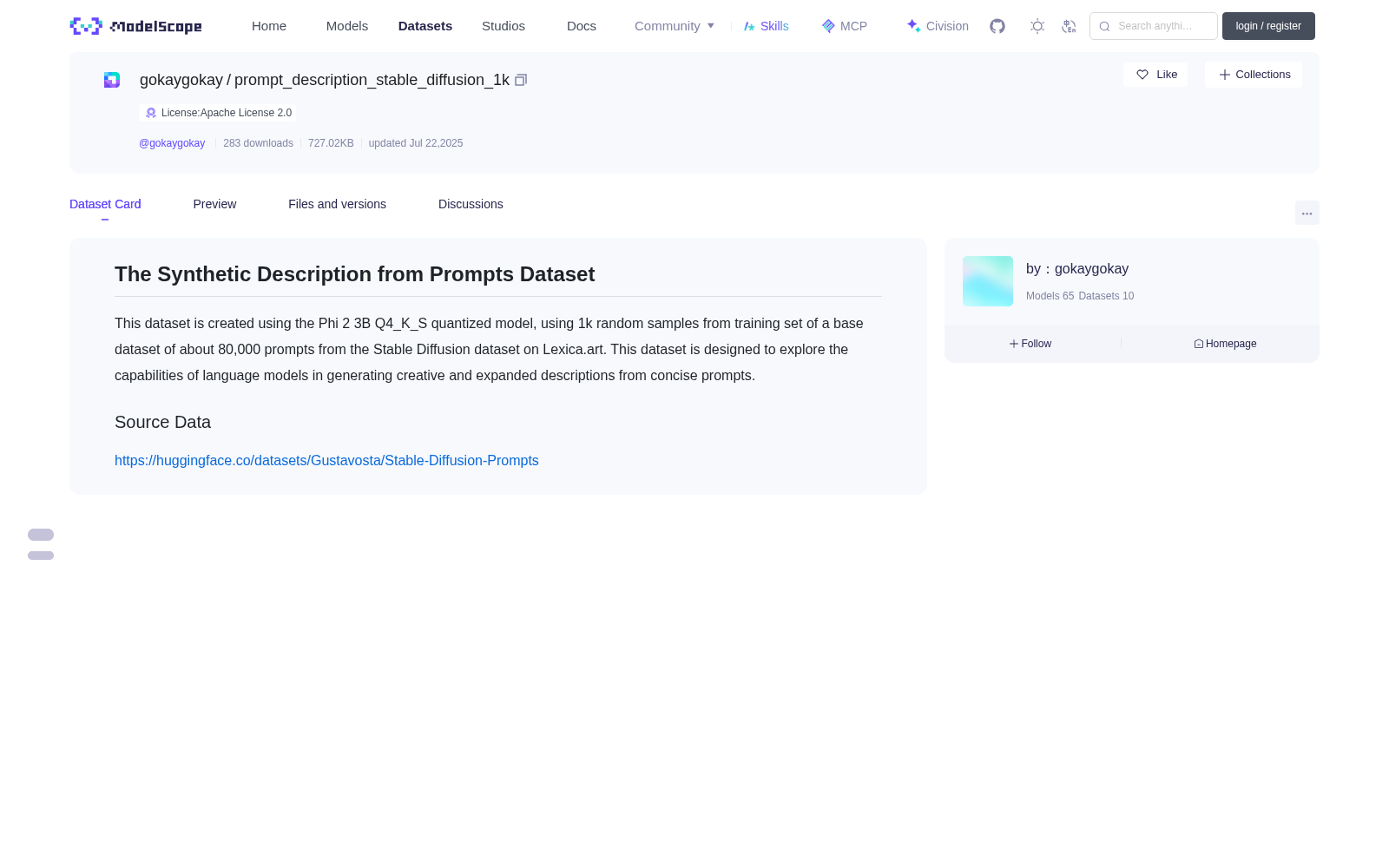Open the Docs navigation item
The width and height of the screenshot is (1389, 868).
582,26
